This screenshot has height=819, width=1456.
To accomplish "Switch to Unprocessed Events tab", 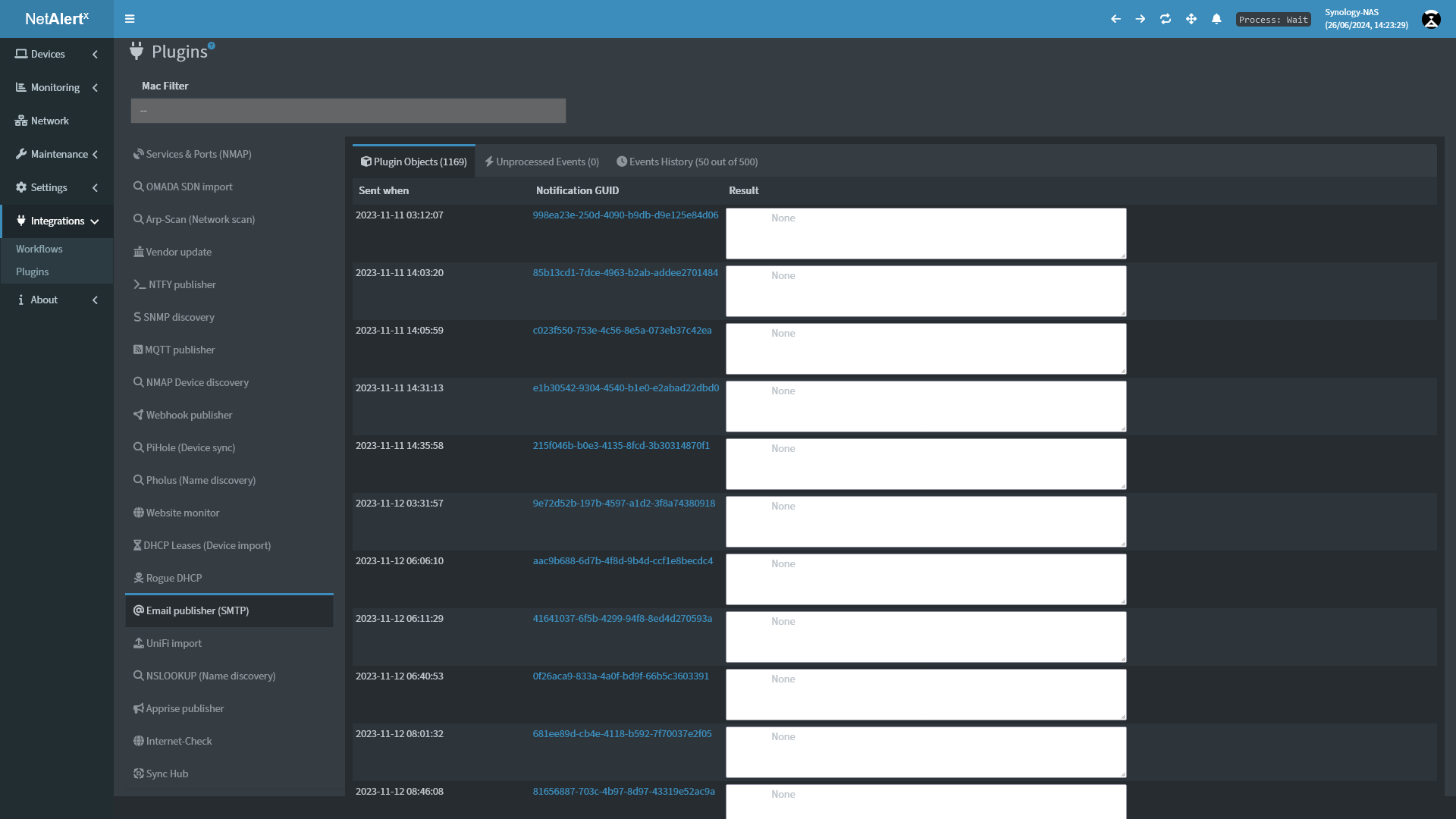I will tap(541, 162).
